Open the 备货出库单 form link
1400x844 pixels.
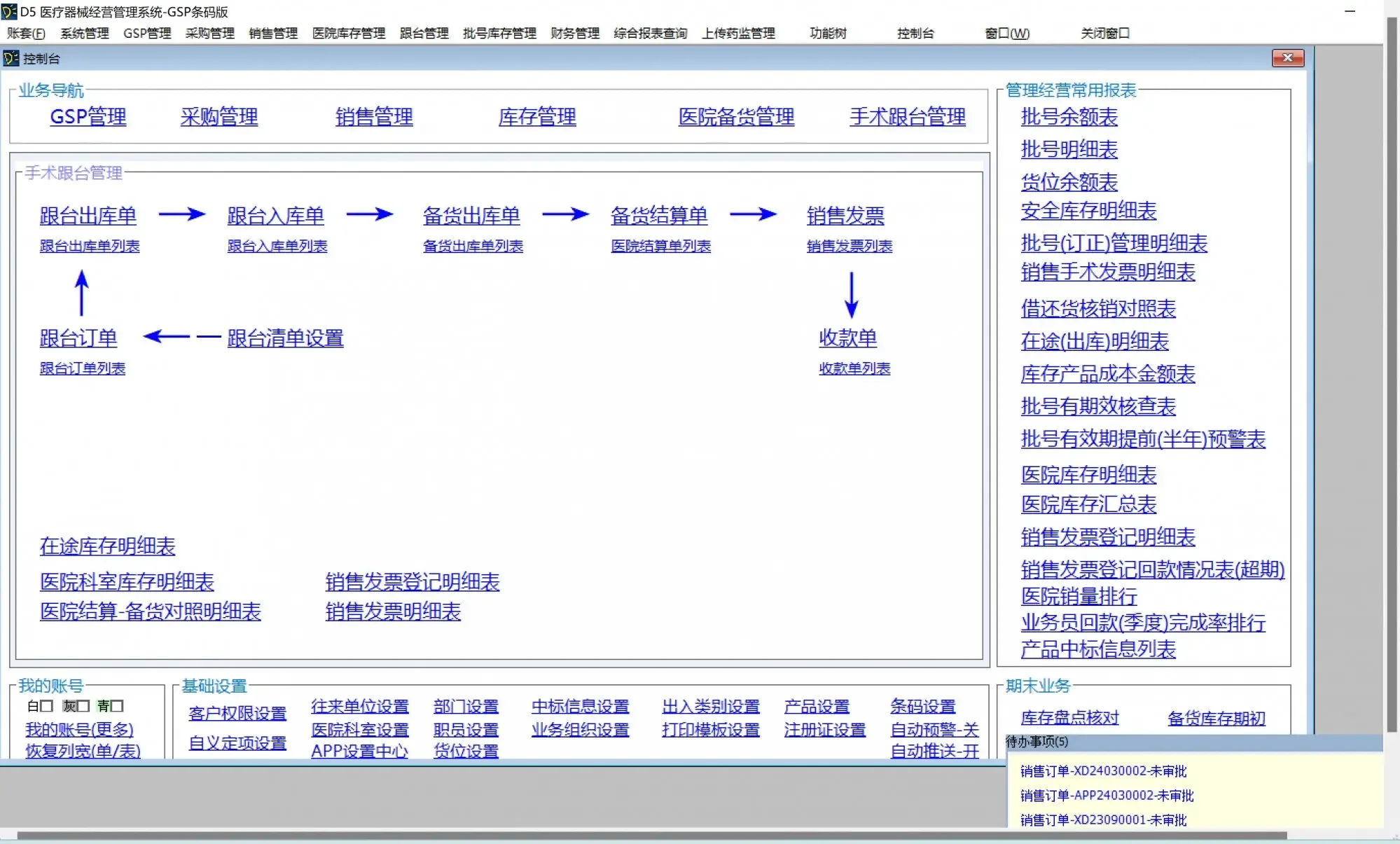(x=471, y=216)
